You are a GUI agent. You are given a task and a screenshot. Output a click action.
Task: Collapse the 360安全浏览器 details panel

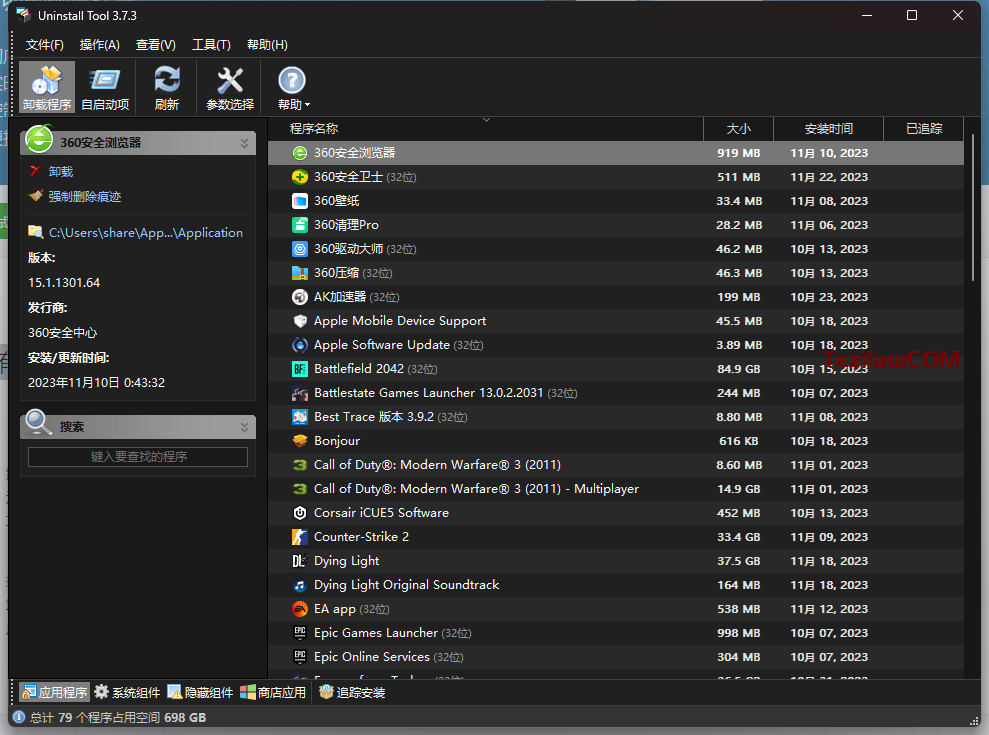[244, 143]
